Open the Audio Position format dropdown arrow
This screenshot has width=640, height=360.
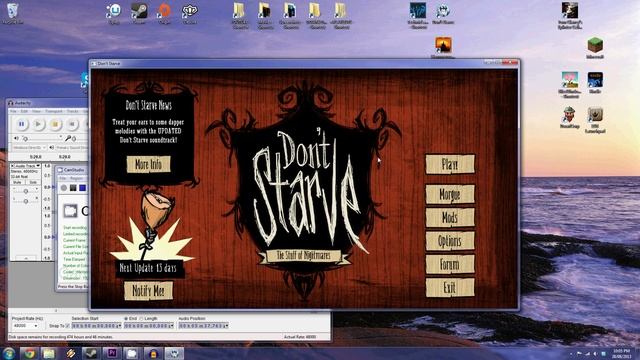(x=226, y=326)
